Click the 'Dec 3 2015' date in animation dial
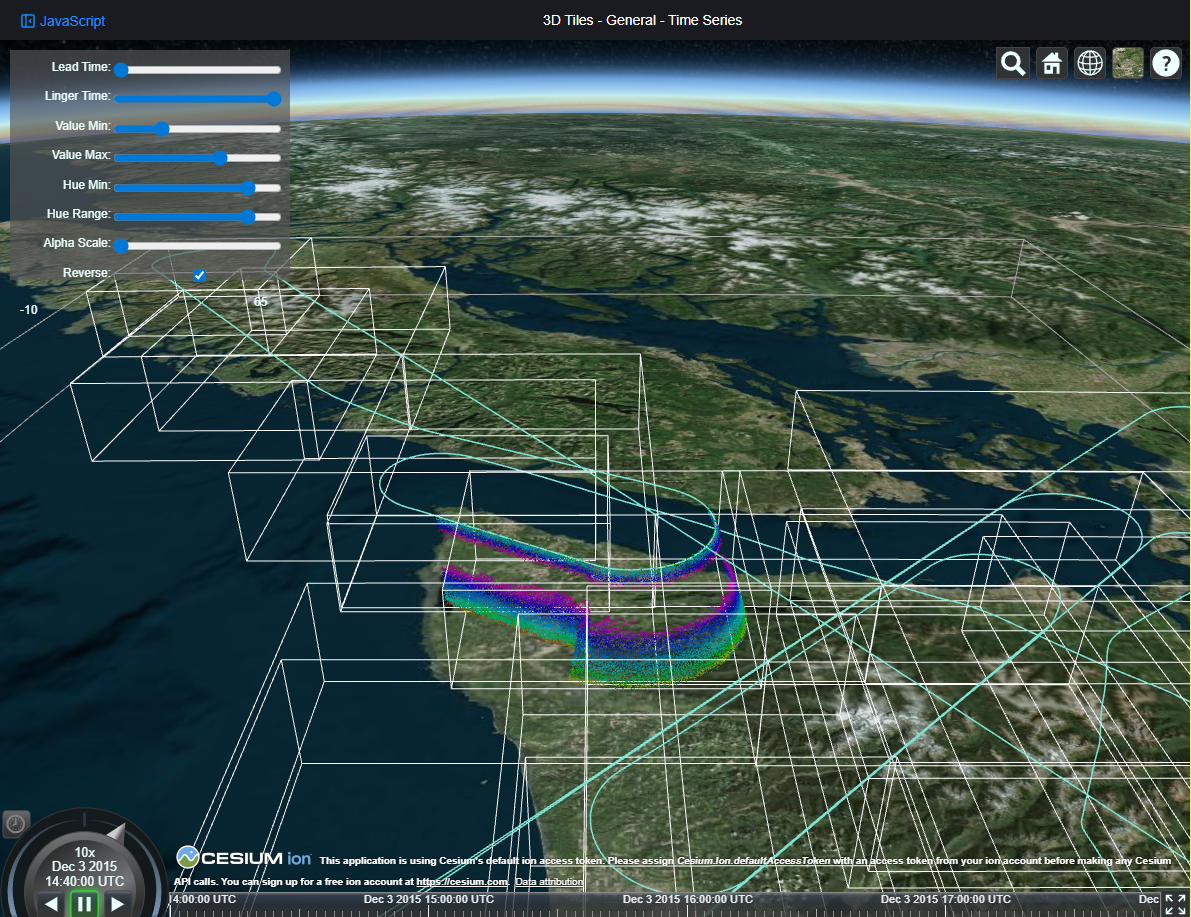1191x917 pixels. point(84,867)
